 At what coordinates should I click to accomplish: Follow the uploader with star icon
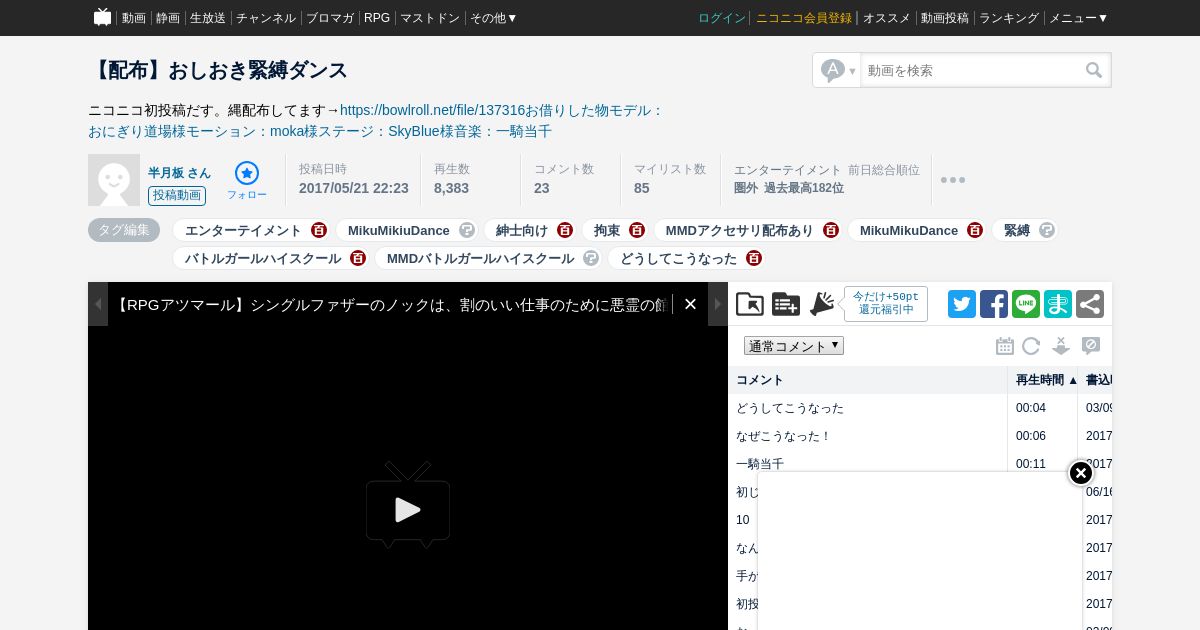click(247, 173)
